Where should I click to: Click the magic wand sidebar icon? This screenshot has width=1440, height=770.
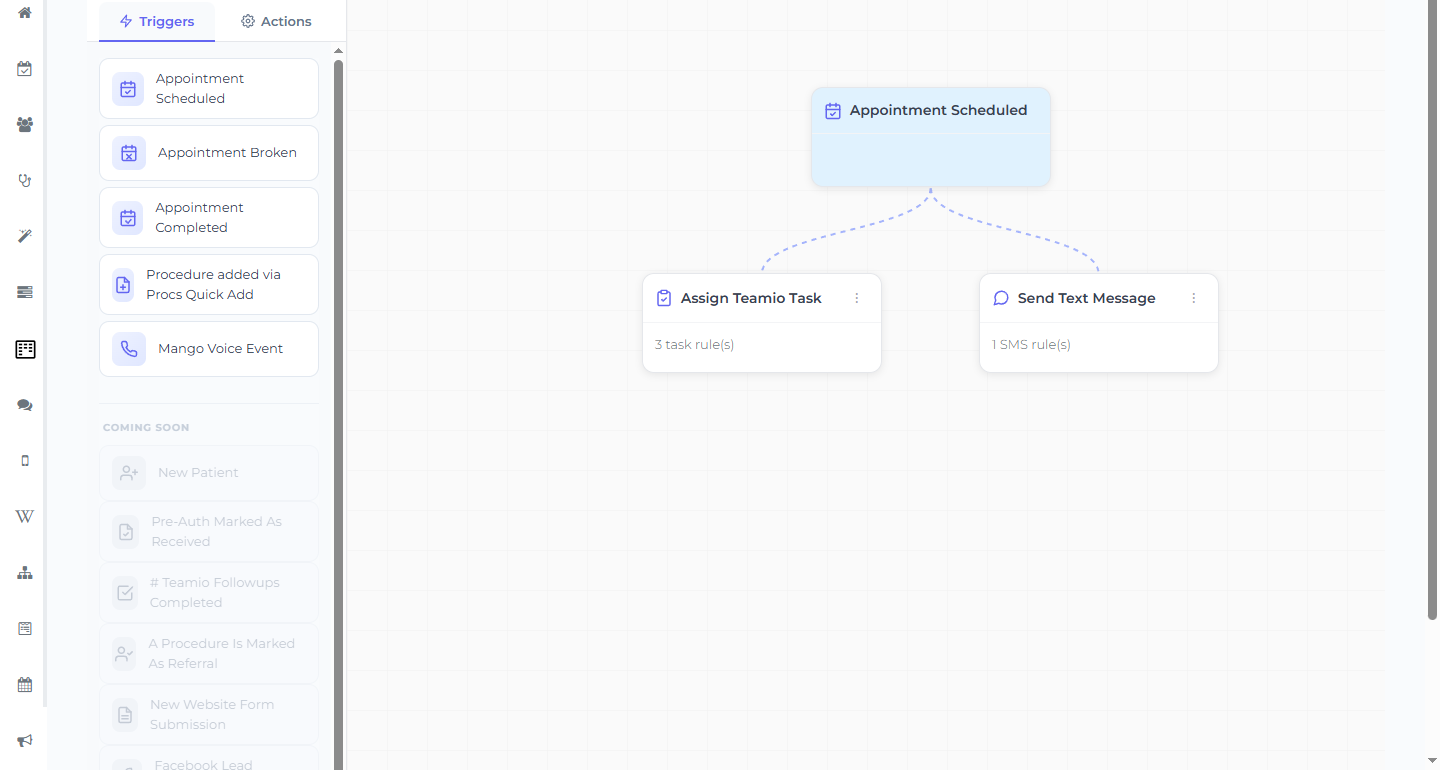coord(25,236)
